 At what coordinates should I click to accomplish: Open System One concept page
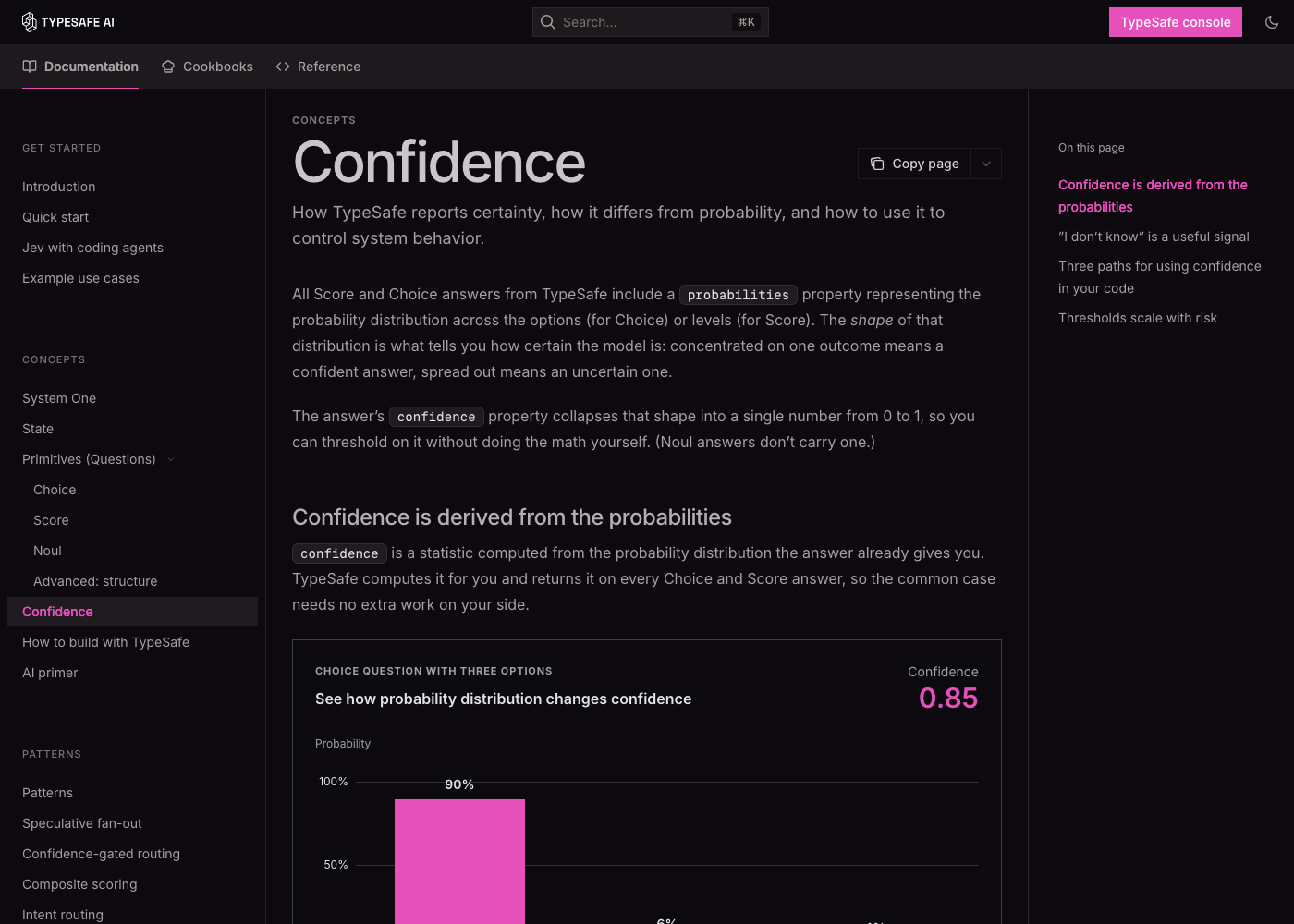pyautogui.click(x=59, y=398)
